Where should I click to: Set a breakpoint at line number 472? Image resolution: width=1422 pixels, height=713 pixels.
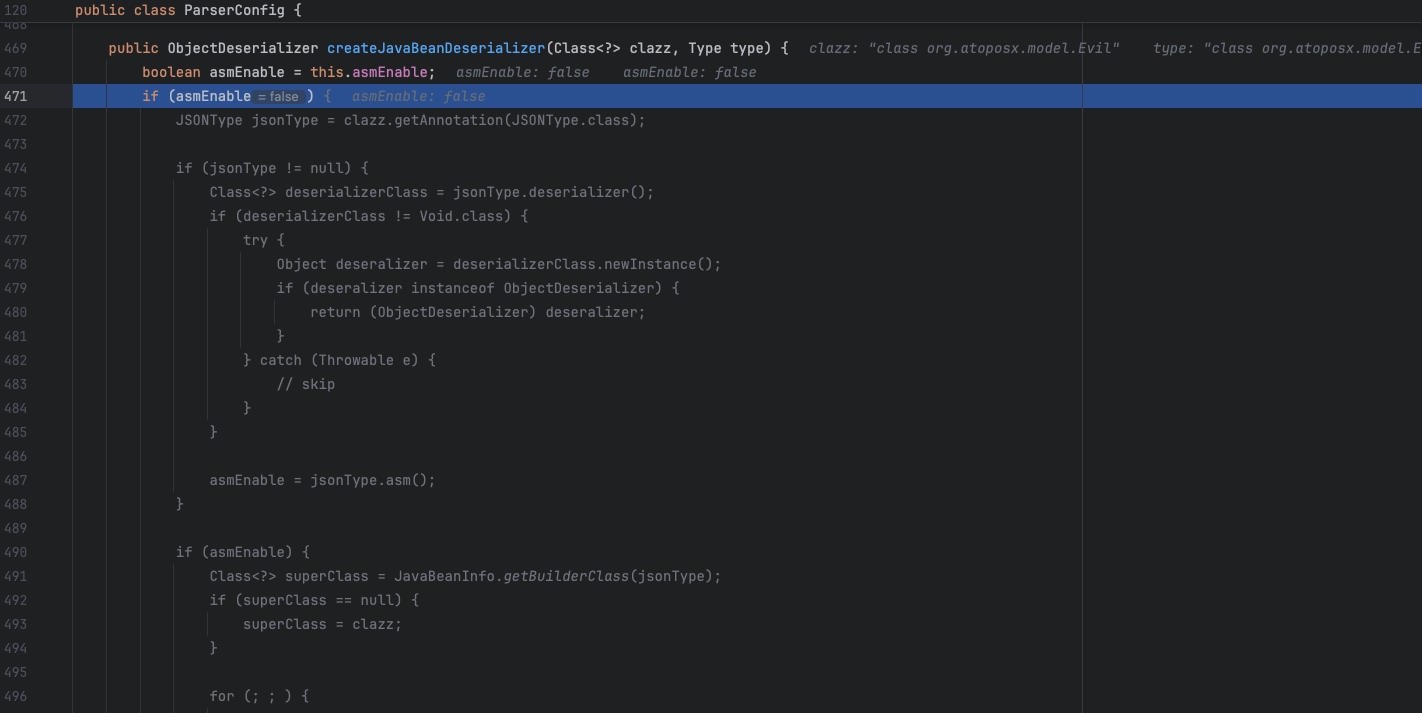point(15,120)
